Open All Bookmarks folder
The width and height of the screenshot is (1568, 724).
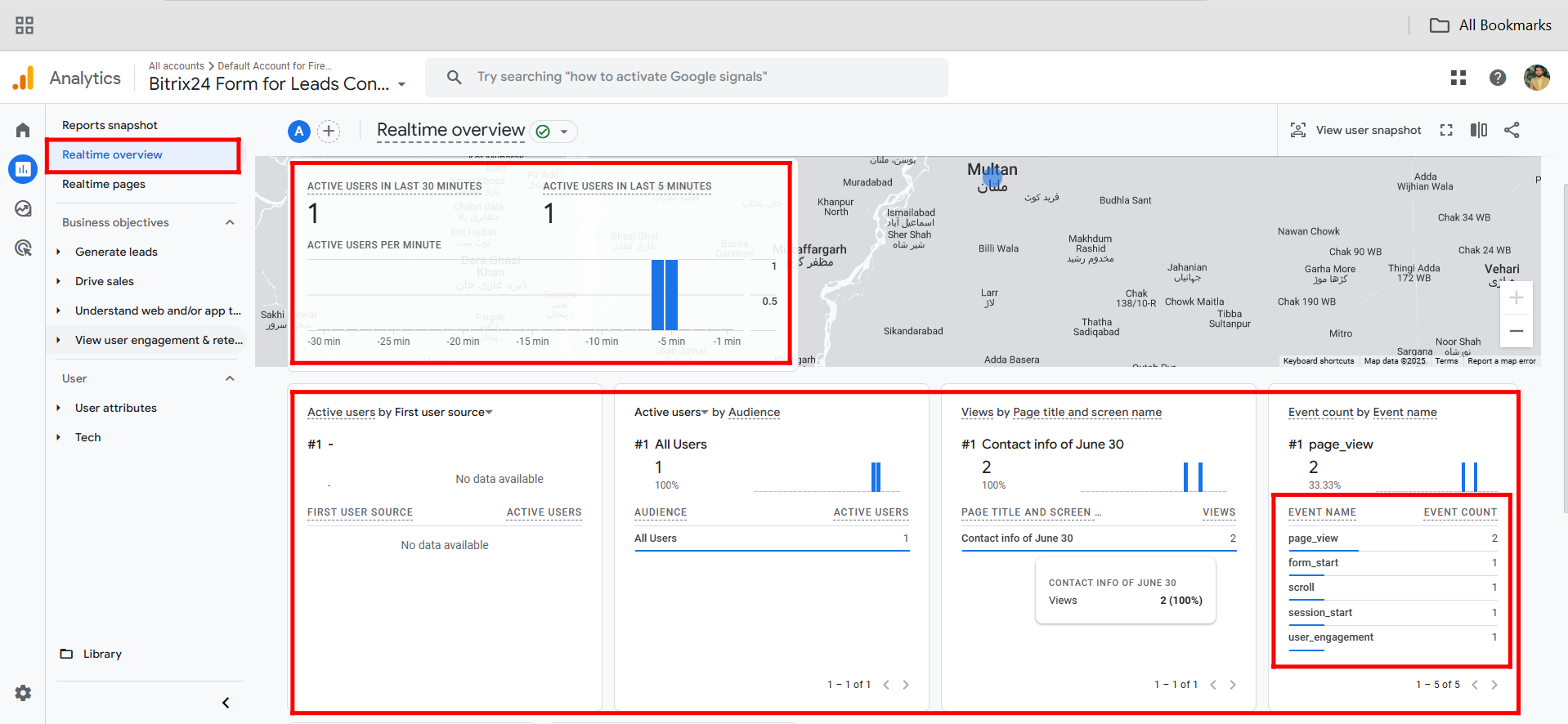click(1490, 25)
